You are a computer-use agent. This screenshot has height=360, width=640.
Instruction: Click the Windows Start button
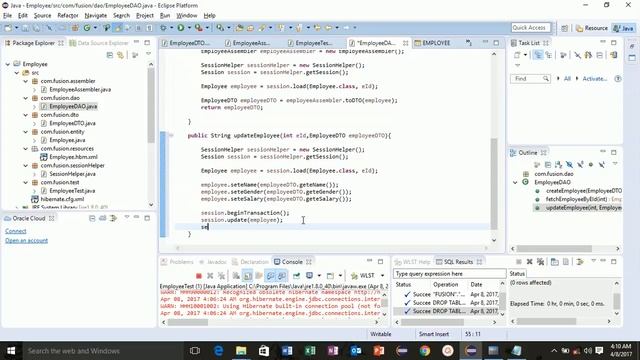click(11, 351)
